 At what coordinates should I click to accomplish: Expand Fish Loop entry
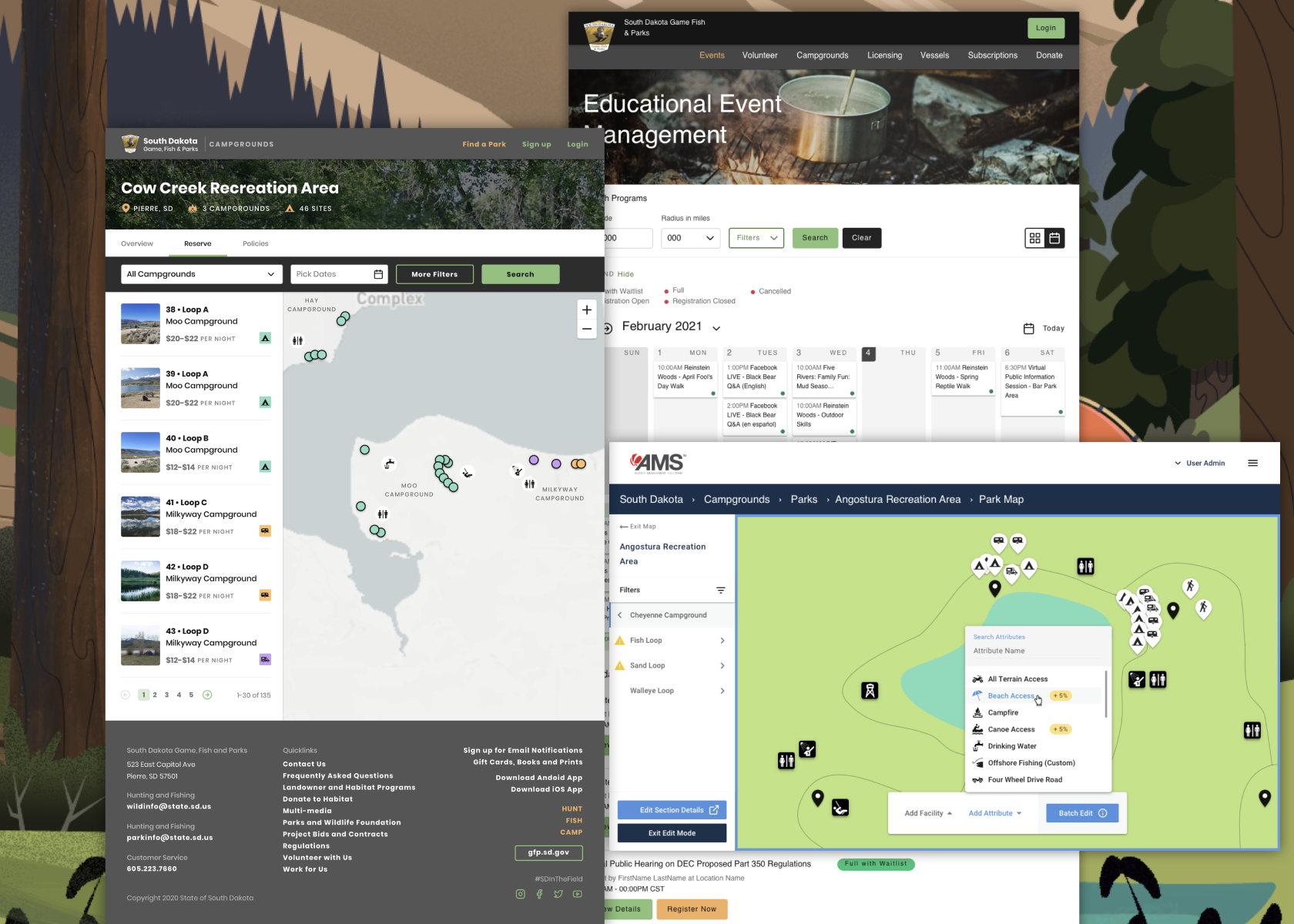(x=722, y=641)
